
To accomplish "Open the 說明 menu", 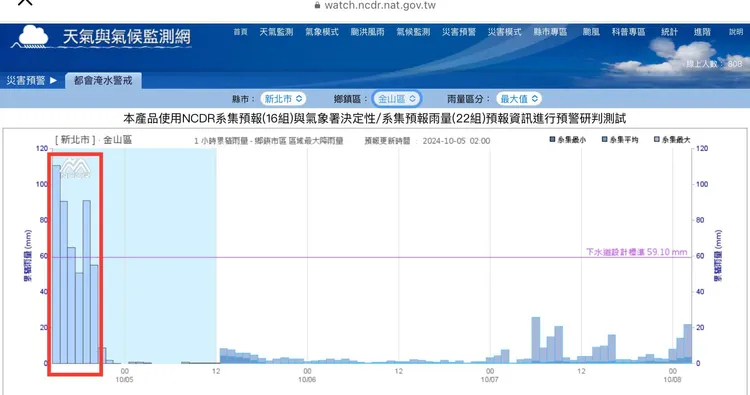I will pyautogui.click(x=736, y=32).
